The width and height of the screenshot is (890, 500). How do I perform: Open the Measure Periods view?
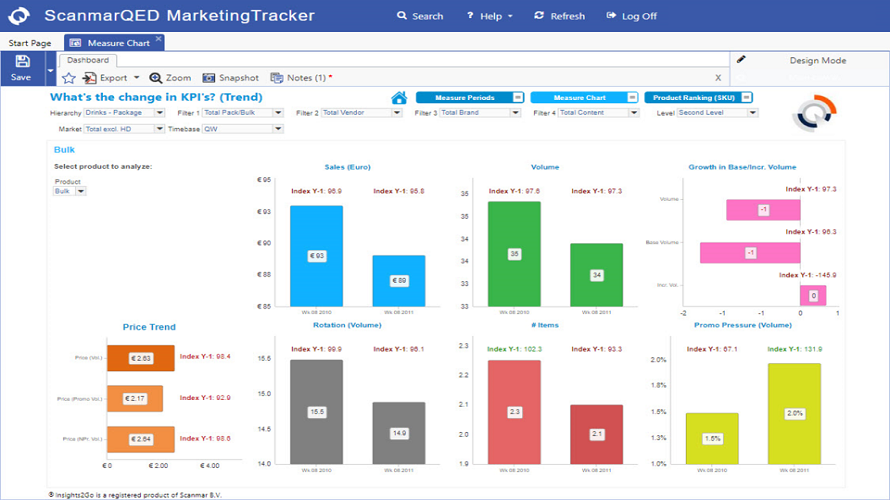(464, 98)
